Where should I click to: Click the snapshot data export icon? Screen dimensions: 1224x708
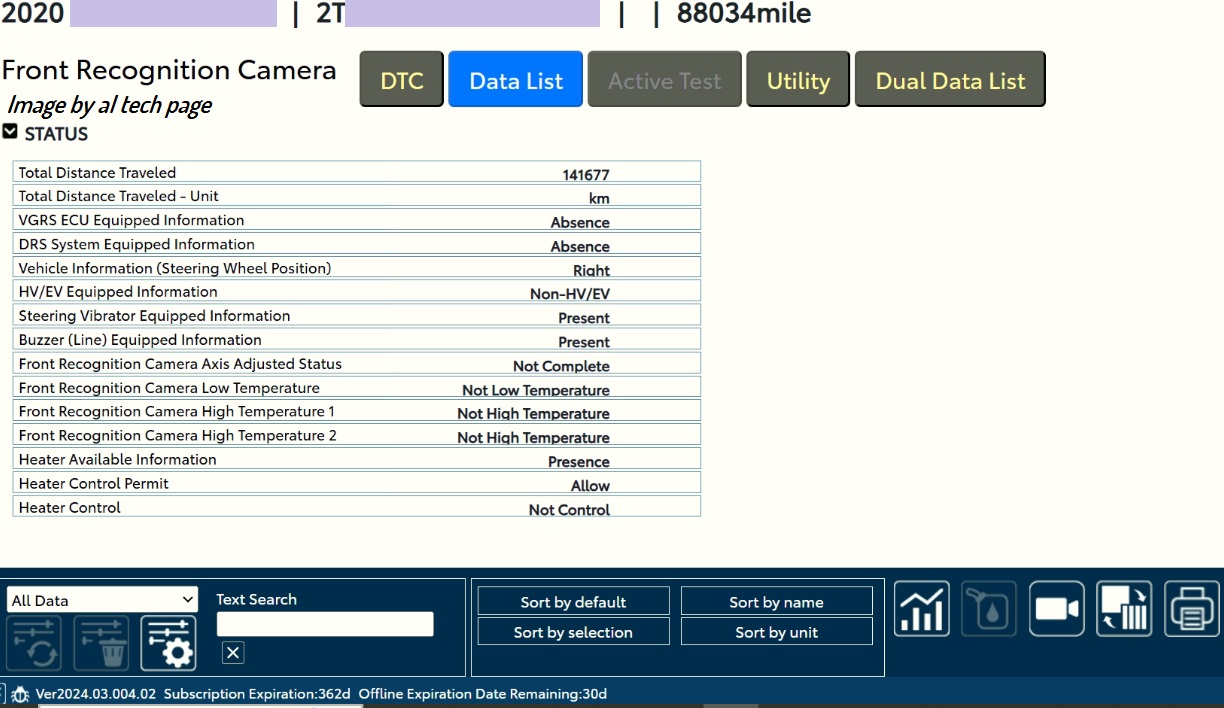tap(1123, 609)
